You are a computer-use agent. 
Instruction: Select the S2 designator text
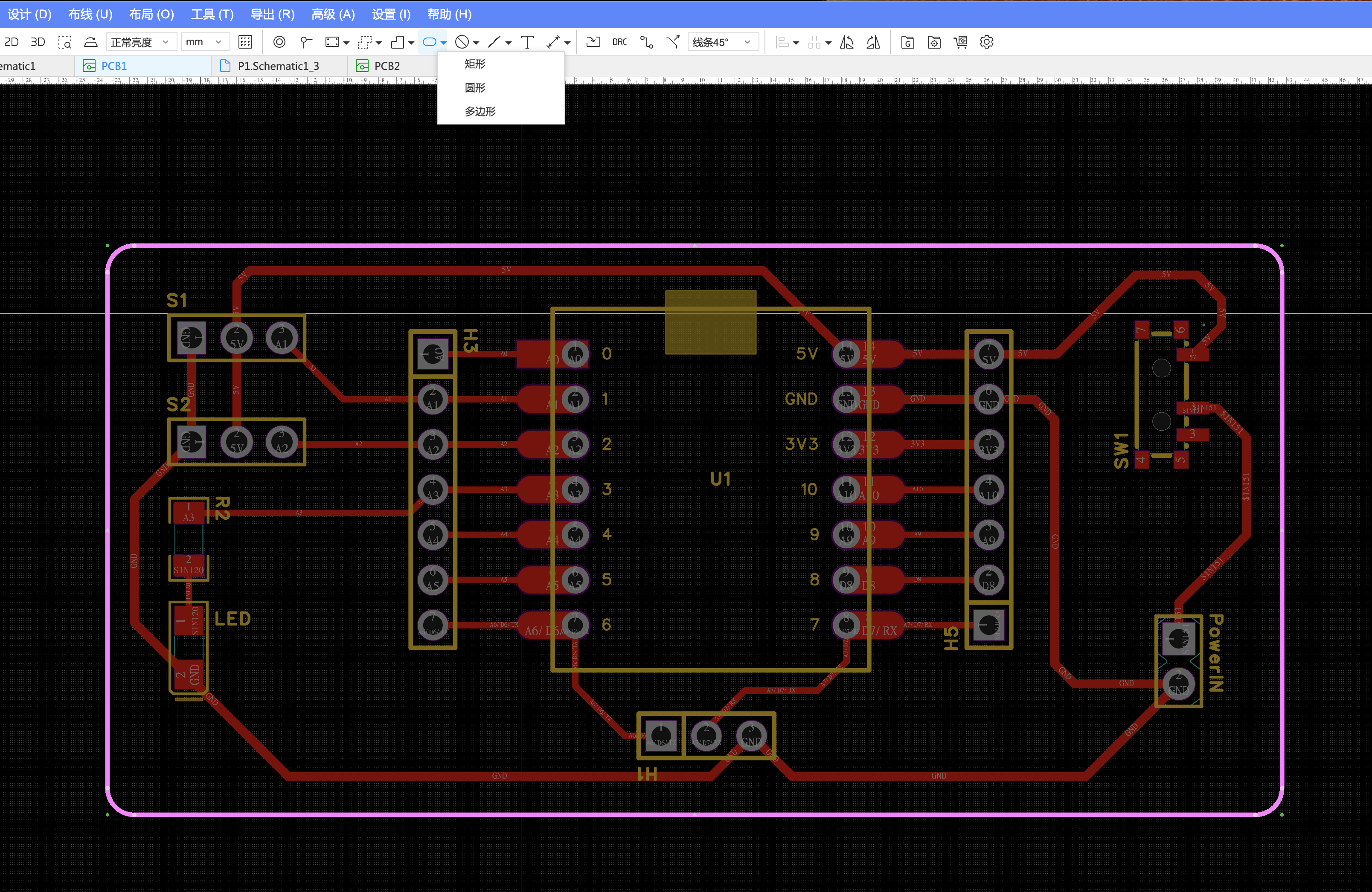[x=178, y=404]
